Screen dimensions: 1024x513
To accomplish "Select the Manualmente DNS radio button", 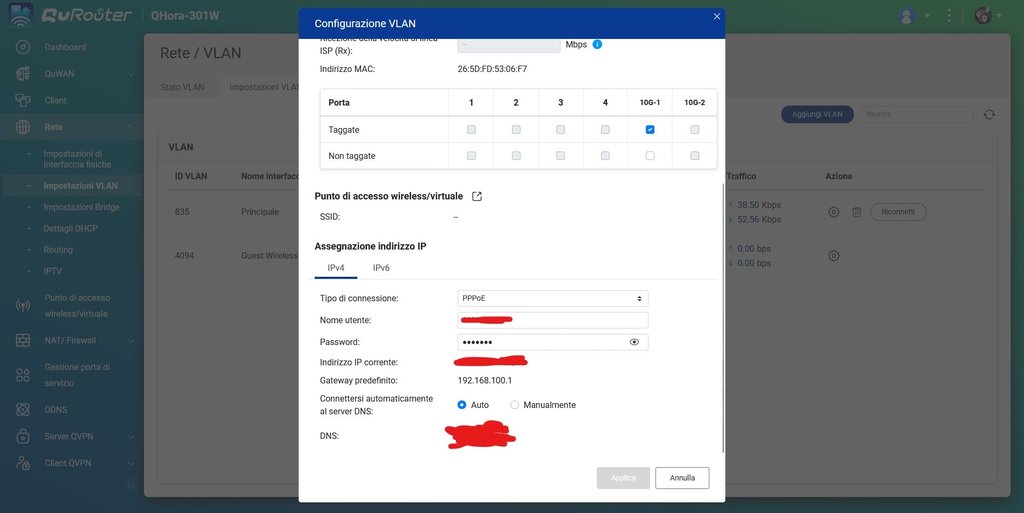I will pos(515,405).
